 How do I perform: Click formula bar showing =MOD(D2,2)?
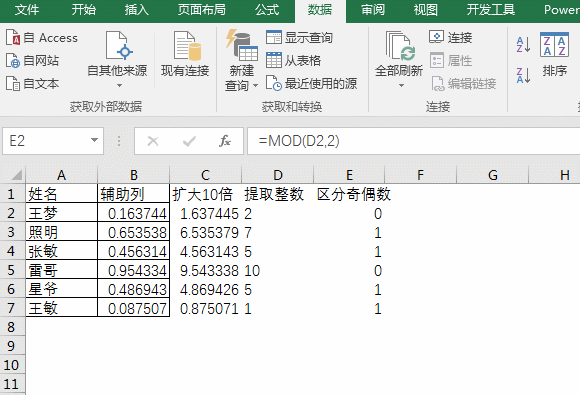click(x=414, y=141)
